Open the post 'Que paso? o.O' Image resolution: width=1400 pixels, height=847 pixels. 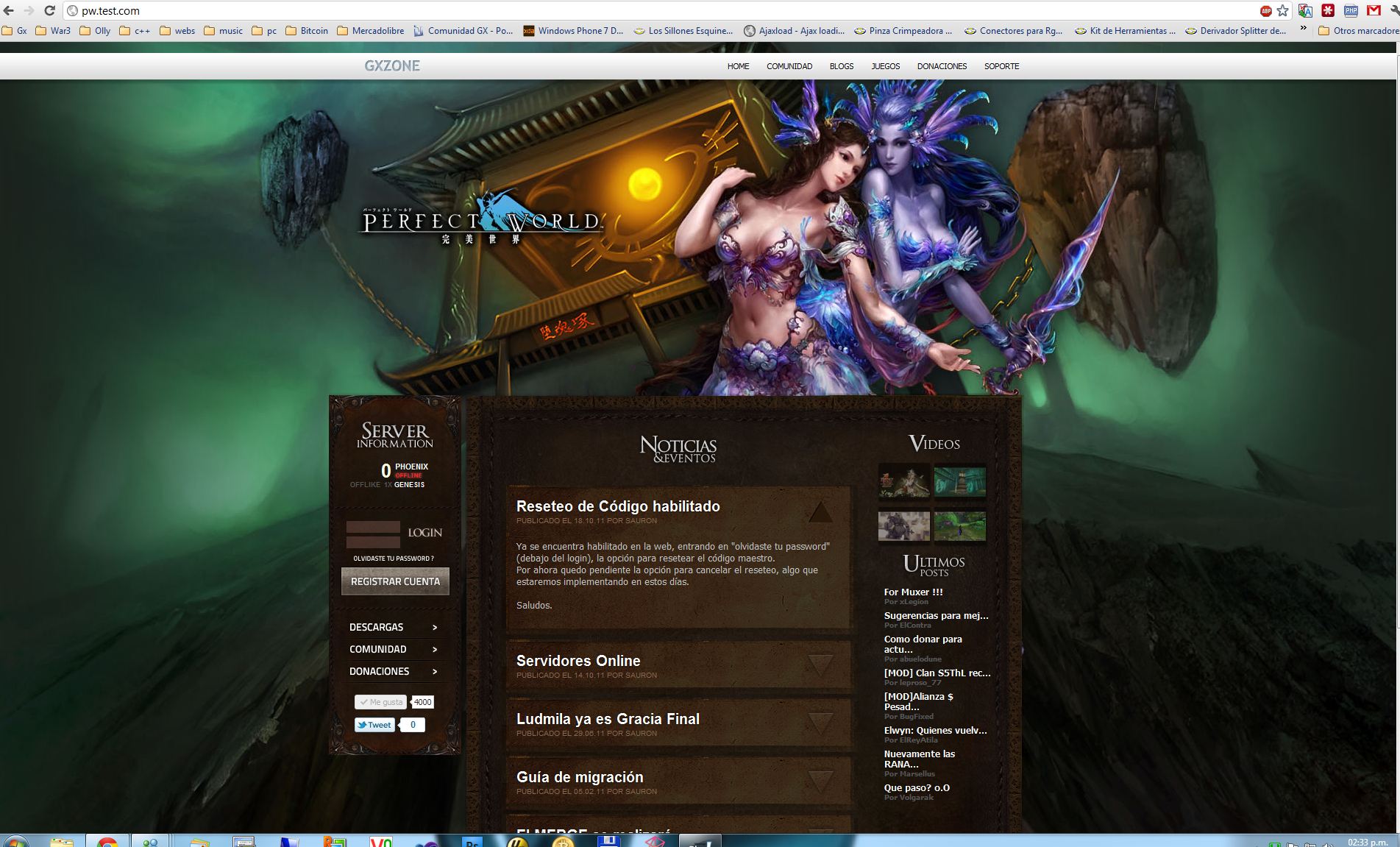917,787
